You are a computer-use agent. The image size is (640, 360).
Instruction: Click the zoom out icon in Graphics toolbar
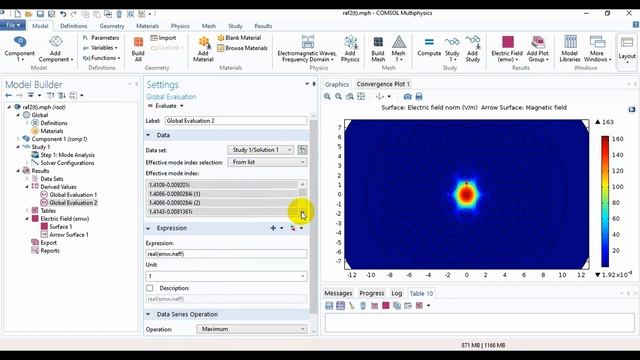[x=338, y=97]
